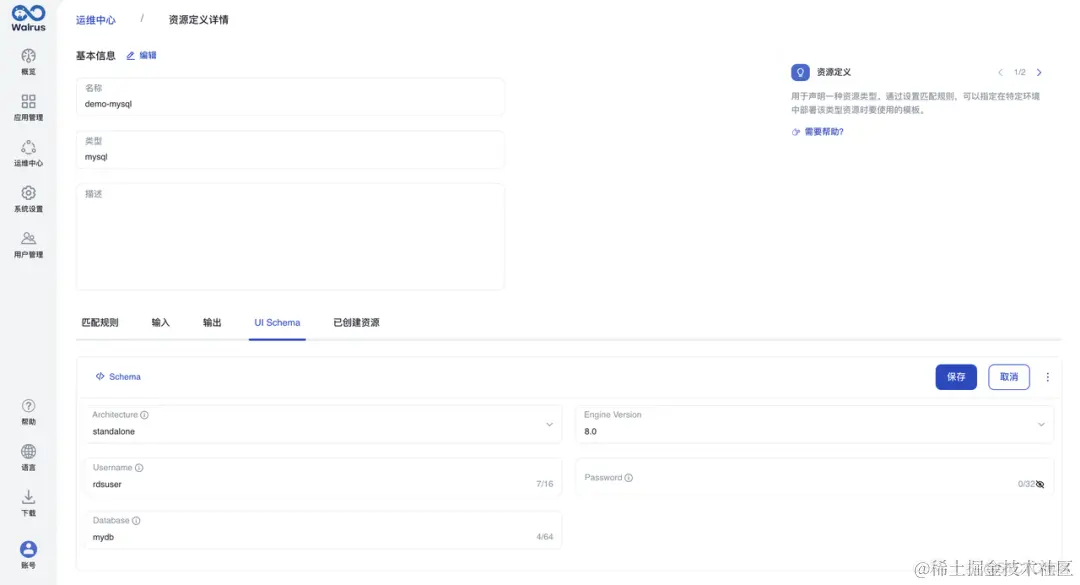Open 用户管理 in the sidebar
1080x585 pixels.
coord(28,245)
